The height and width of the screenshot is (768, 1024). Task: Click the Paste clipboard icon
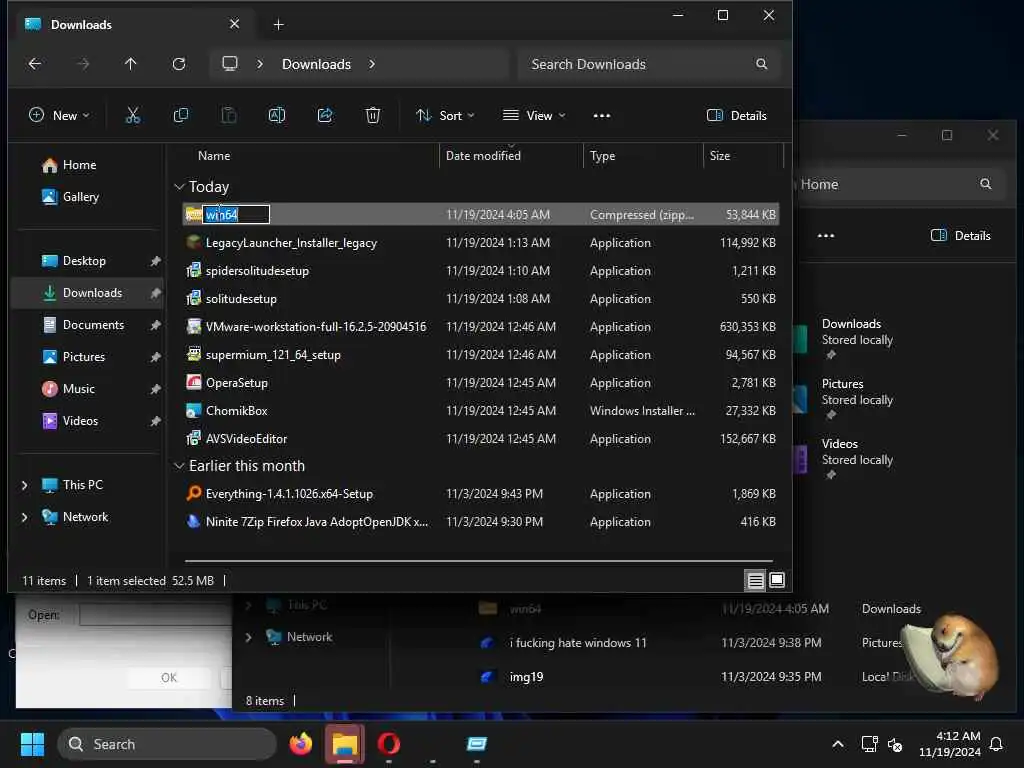click(229, 116)
